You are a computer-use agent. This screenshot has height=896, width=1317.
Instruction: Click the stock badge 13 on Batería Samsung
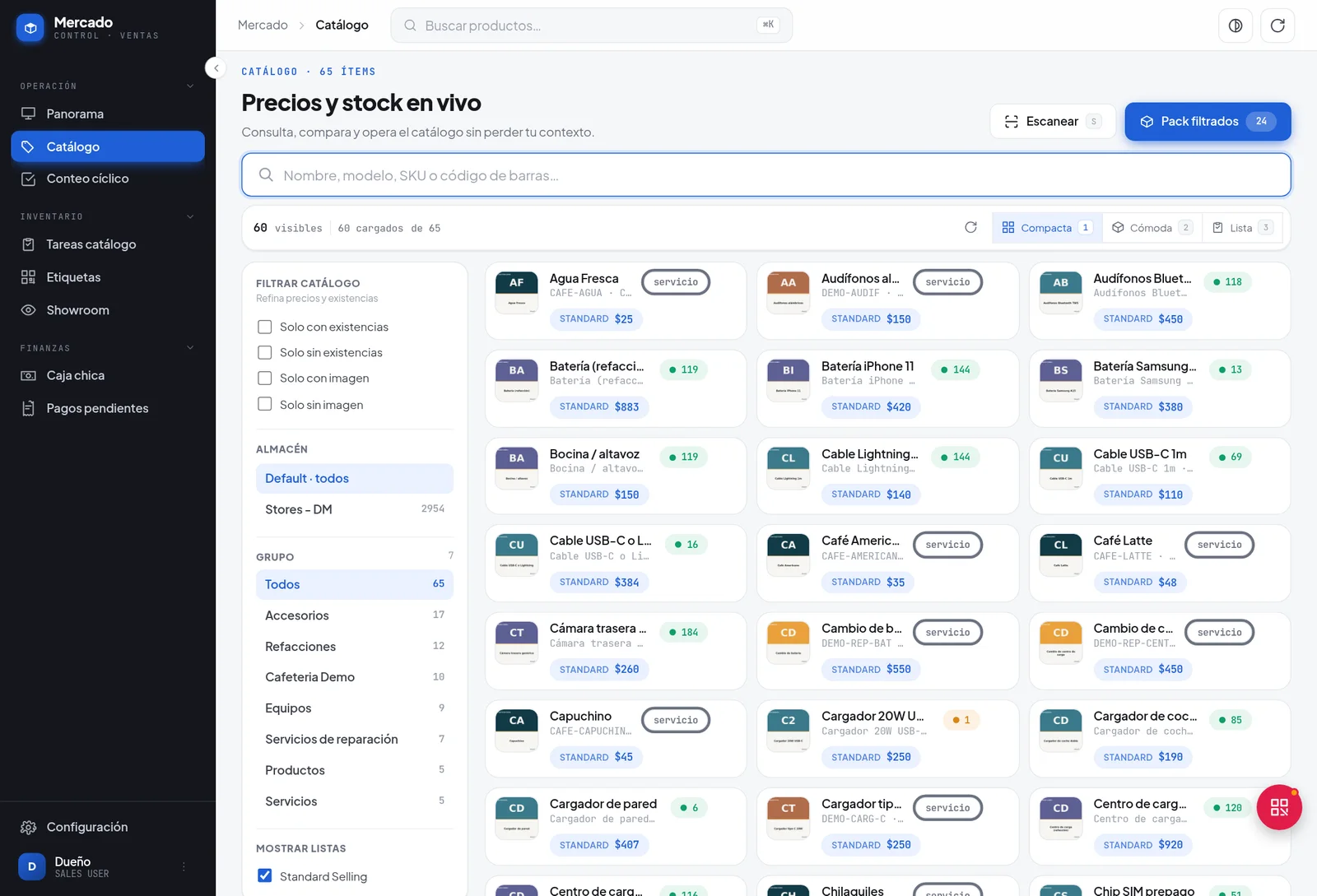(1231, 369)
